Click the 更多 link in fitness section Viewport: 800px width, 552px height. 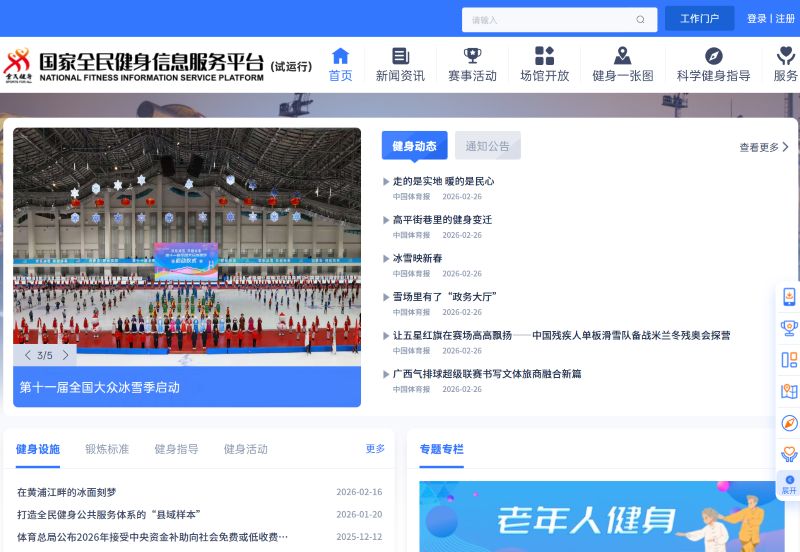tap(375, 449)
